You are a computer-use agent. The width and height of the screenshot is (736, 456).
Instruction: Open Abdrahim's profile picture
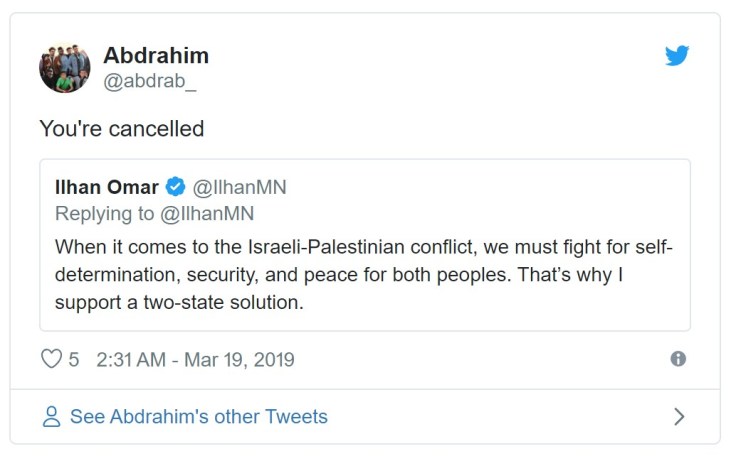coord(65,68)
